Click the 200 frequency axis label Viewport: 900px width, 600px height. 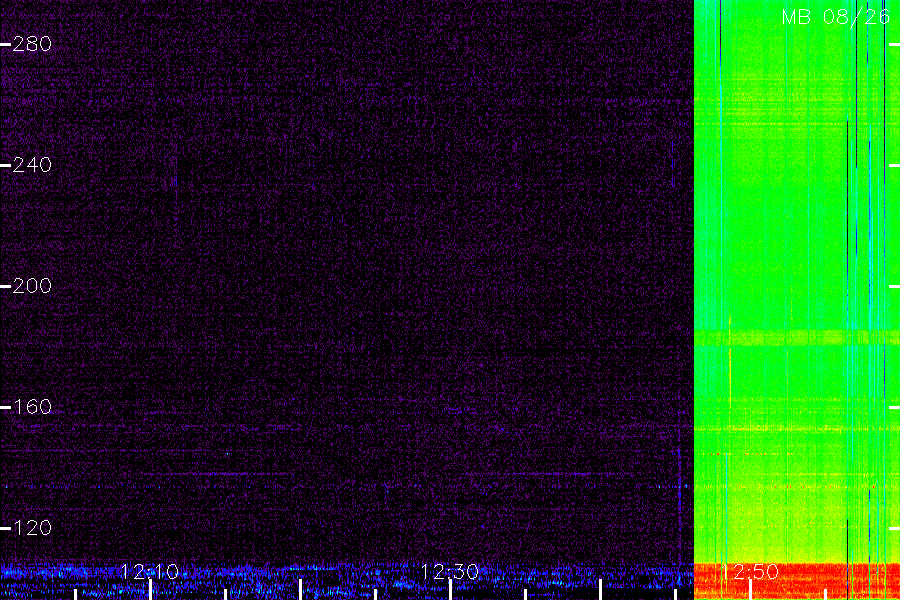pos(32,285)
